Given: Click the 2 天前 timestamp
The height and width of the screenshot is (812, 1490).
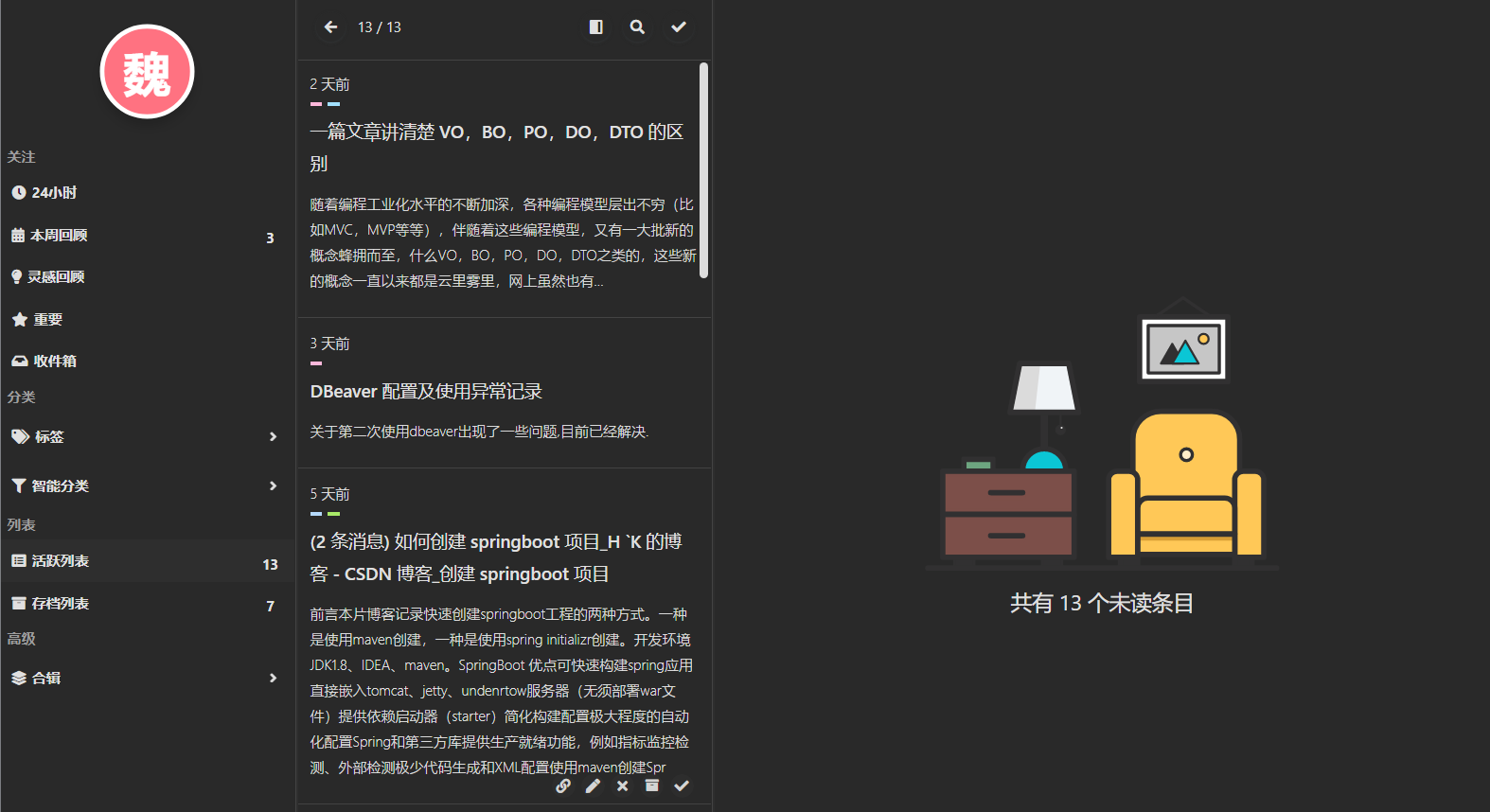Looking at the screenshot, I should click(329, 84).
